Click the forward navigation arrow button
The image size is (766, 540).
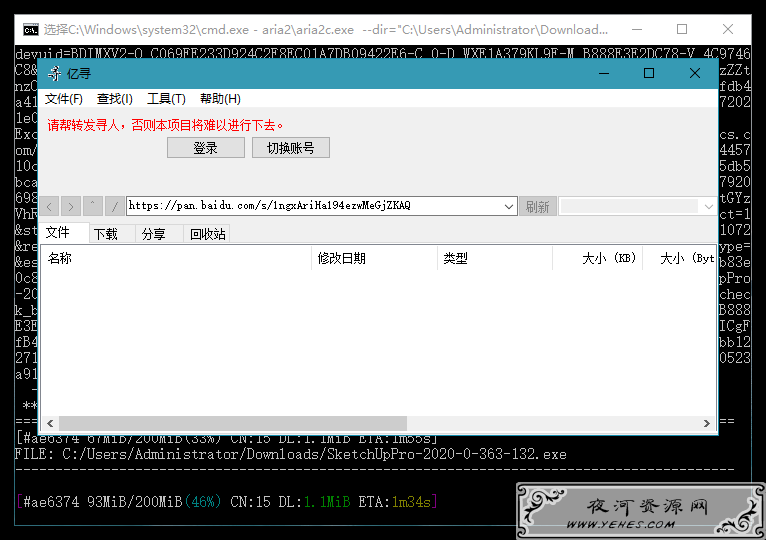[71, 207]
